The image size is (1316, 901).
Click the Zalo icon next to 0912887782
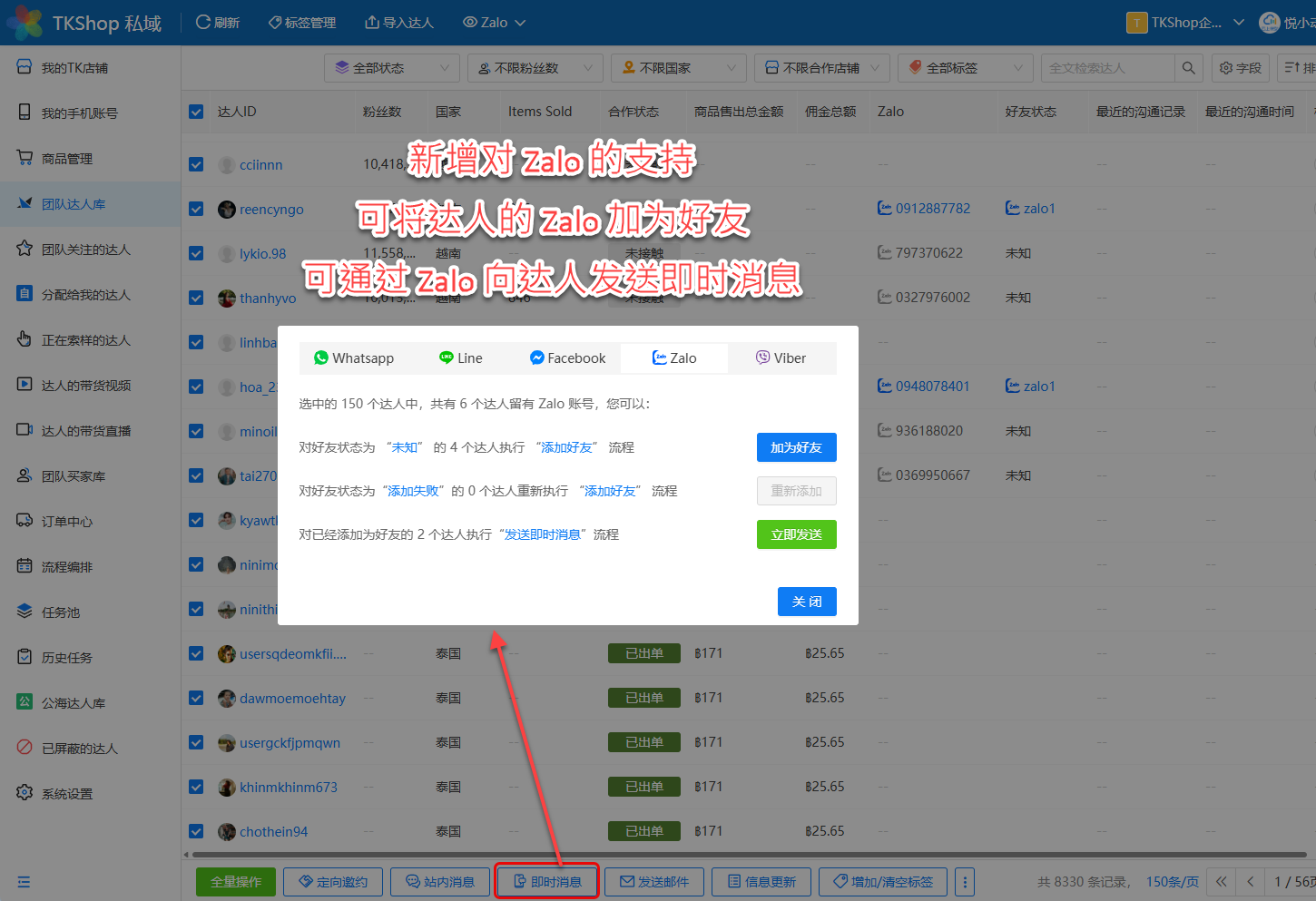click(885, 209)
